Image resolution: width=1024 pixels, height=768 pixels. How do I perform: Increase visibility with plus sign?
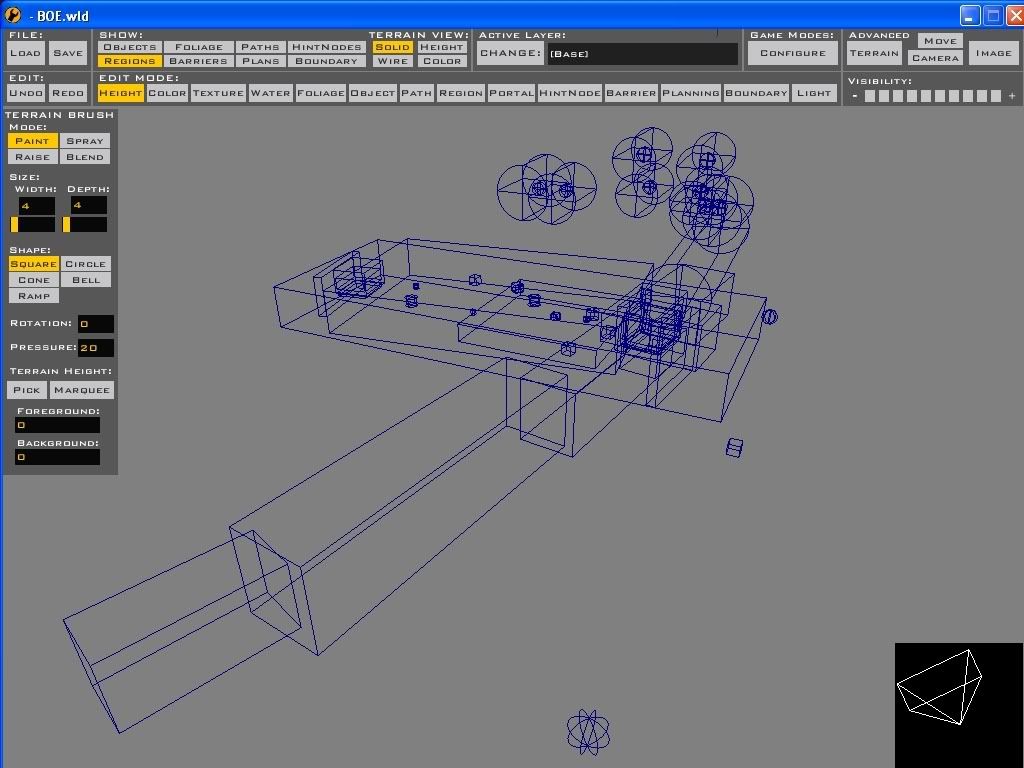click(x=1012, y=96)
